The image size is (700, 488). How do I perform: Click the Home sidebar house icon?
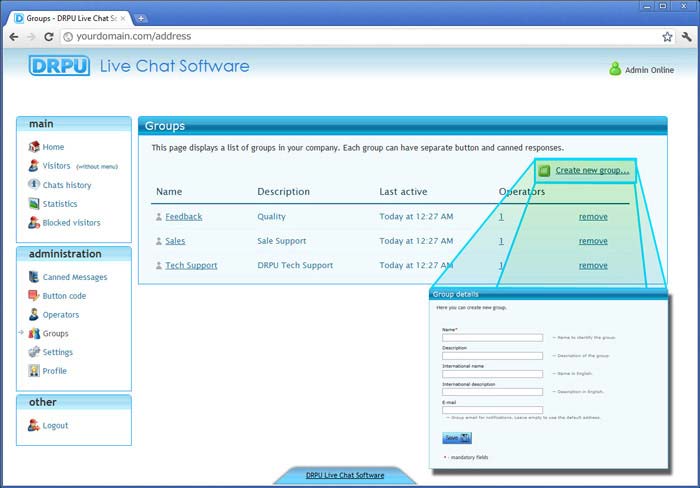(x=34, y=146)
